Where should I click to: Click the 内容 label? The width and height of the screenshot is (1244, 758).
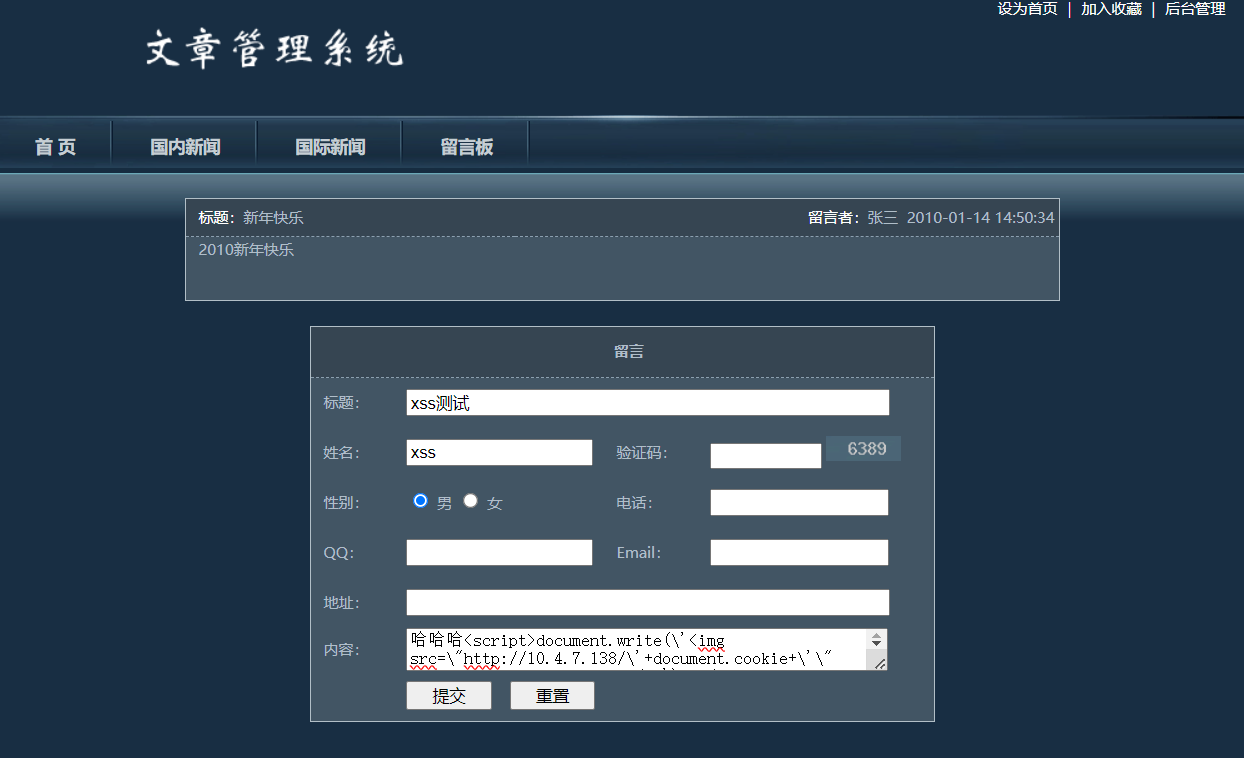point(341,649)
